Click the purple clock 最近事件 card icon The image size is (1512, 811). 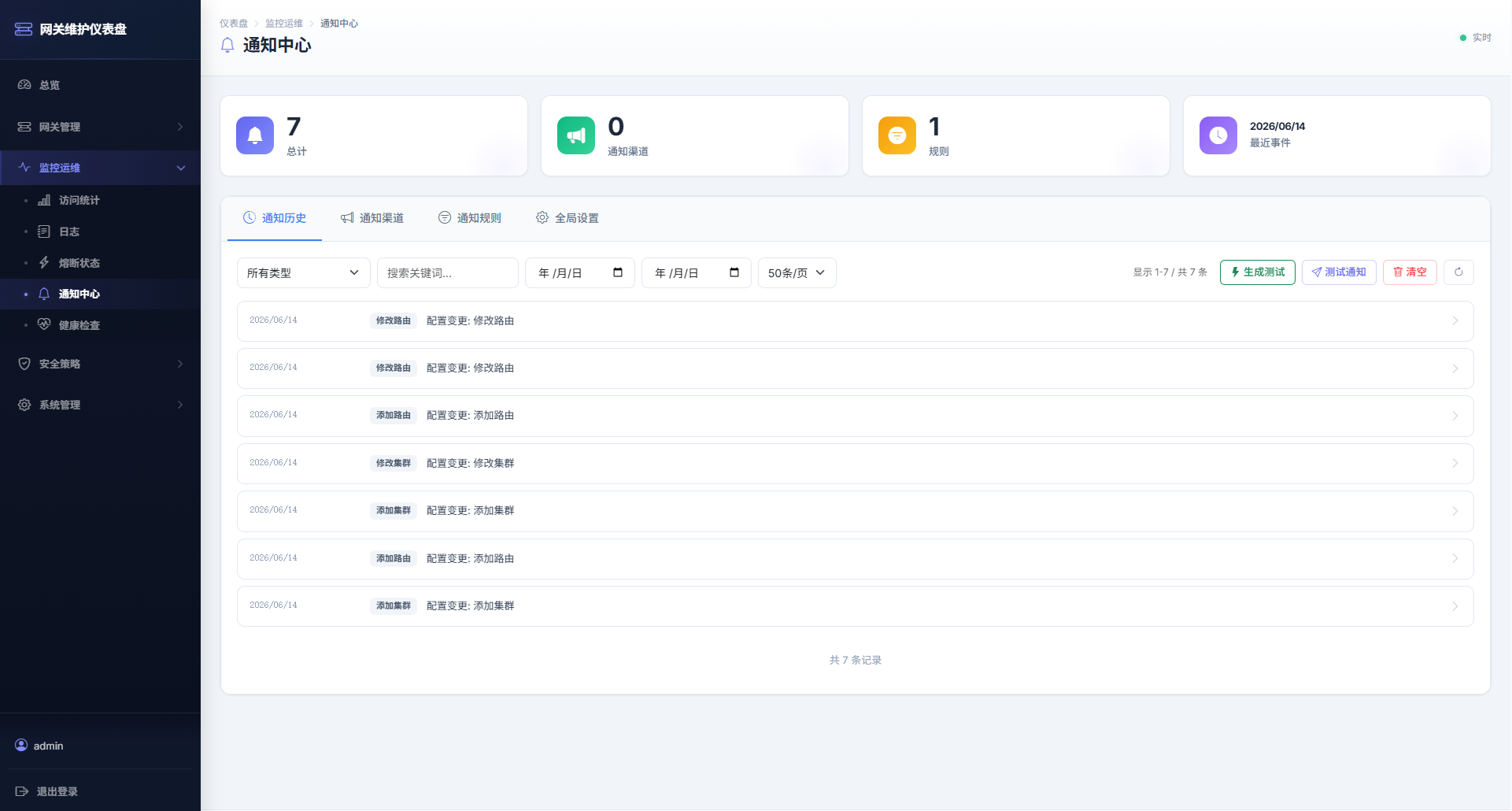(x=1218, y=135)
